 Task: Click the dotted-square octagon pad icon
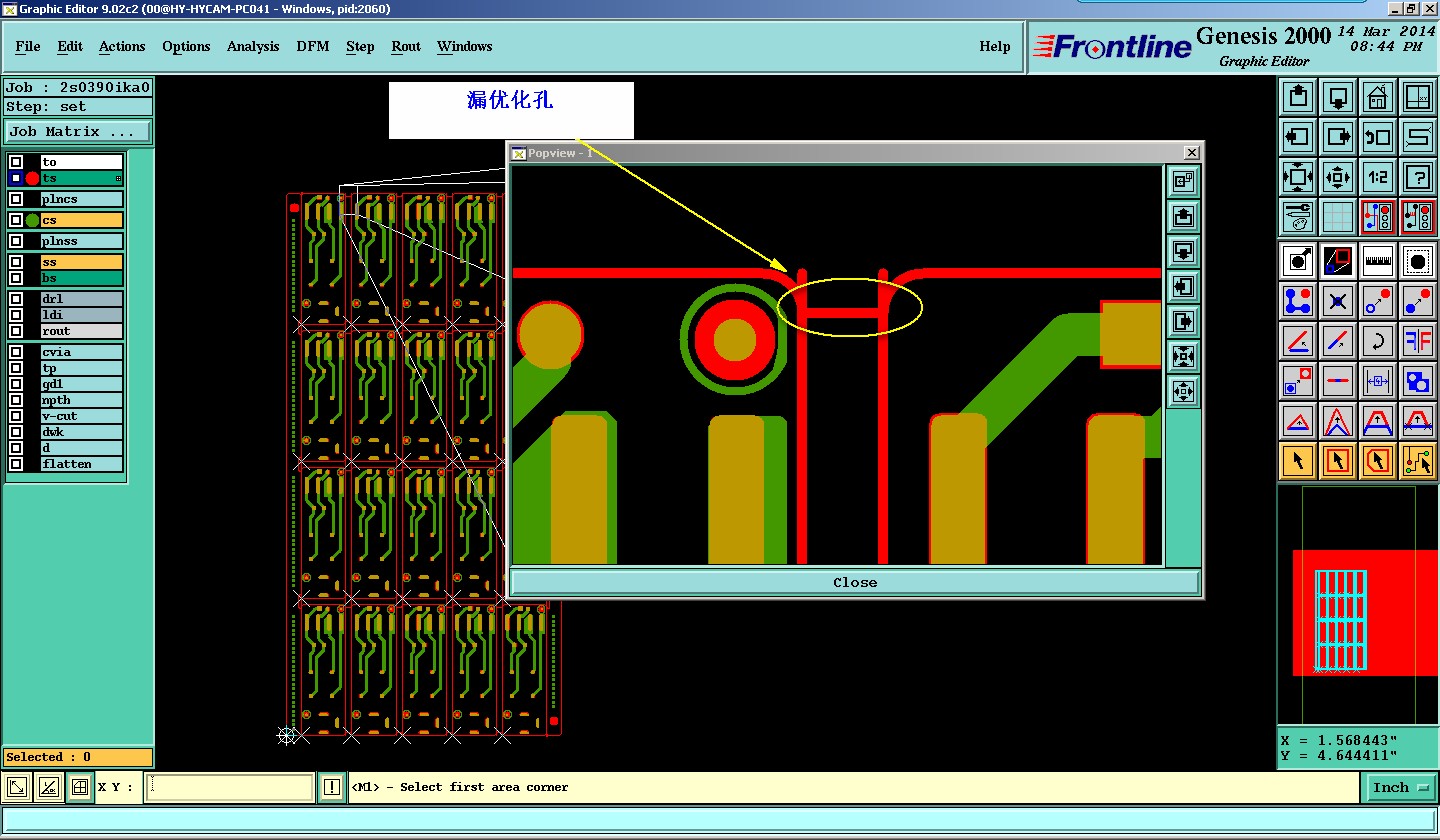coord(1417,261)
